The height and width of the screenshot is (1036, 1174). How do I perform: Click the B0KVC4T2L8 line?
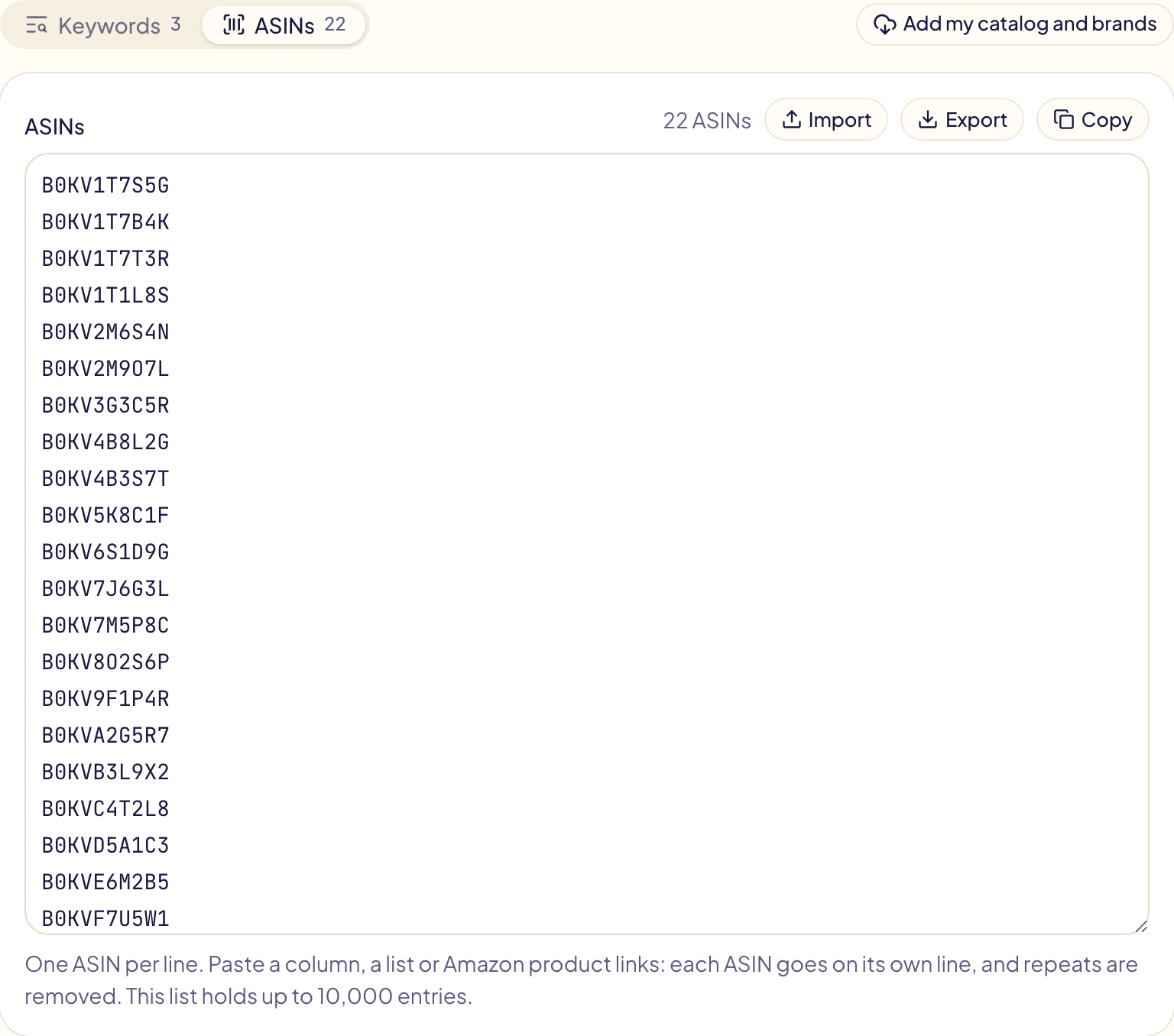(x=105, y=809)
